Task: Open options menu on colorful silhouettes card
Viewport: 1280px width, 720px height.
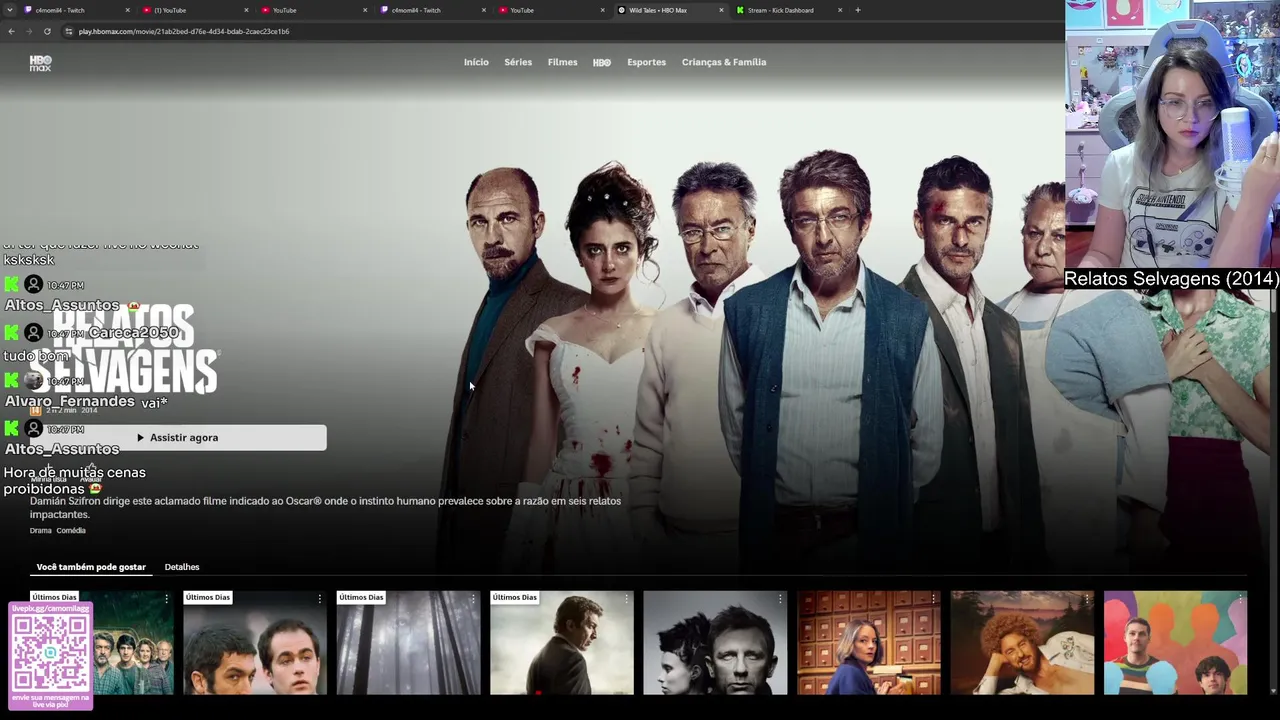Action: click(1240, 599)
